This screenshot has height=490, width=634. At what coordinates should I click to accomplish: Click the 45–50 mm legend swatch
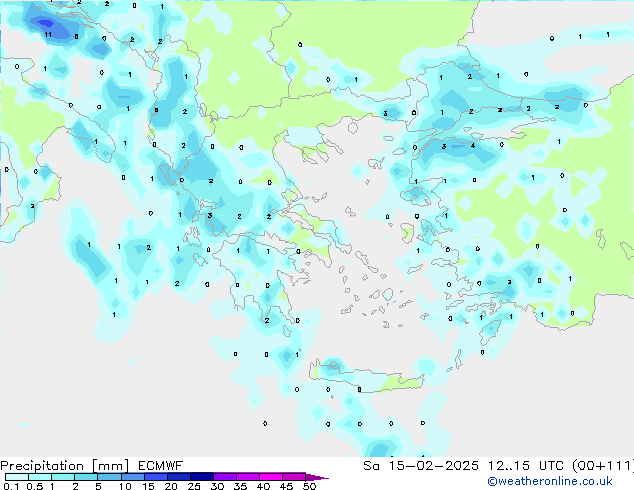coord(294,477)
